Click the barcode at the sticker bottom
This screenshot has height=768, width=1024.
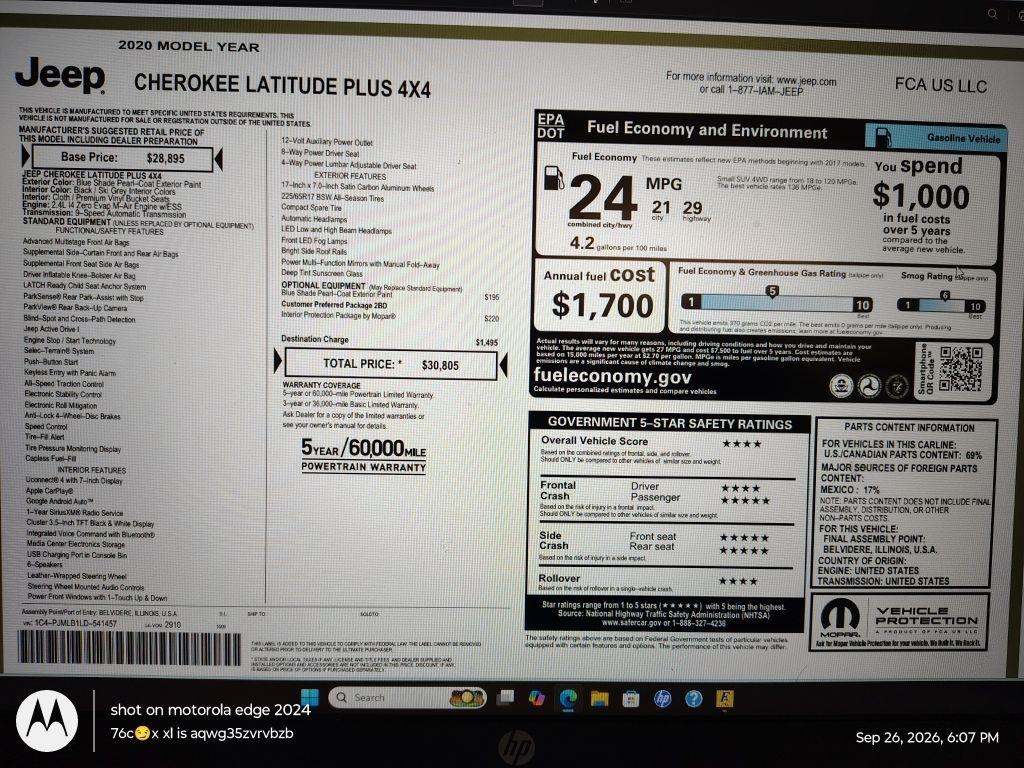pos(129,648)
